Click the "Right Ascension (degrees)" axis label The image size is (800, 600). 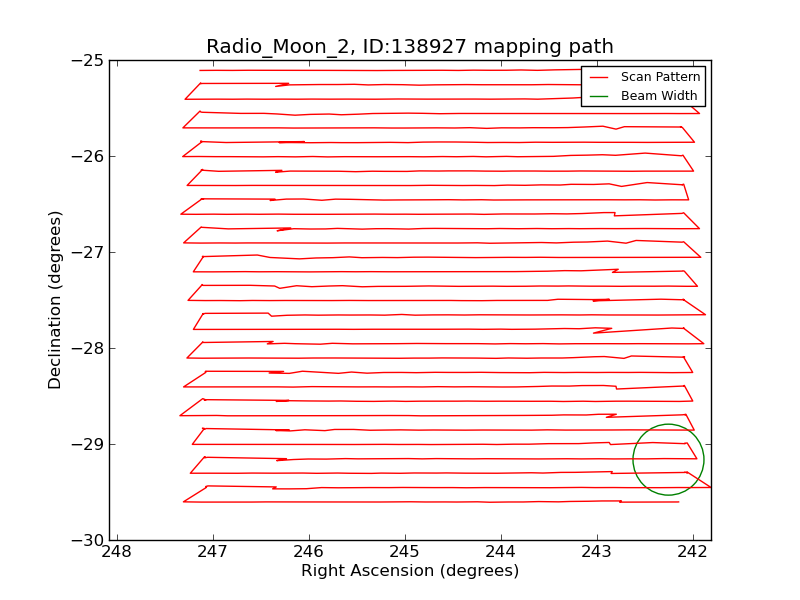(410, 571)
